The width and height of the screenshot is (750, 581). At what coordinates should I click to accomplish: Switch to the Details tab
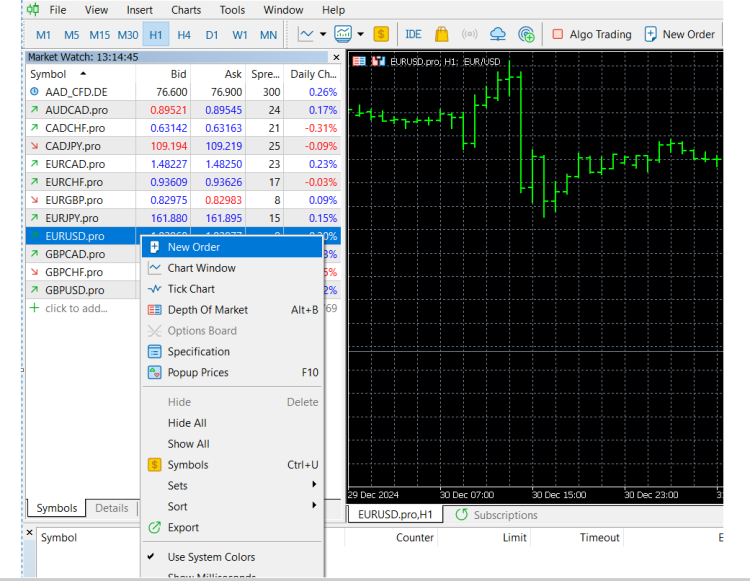click(111, 508)
